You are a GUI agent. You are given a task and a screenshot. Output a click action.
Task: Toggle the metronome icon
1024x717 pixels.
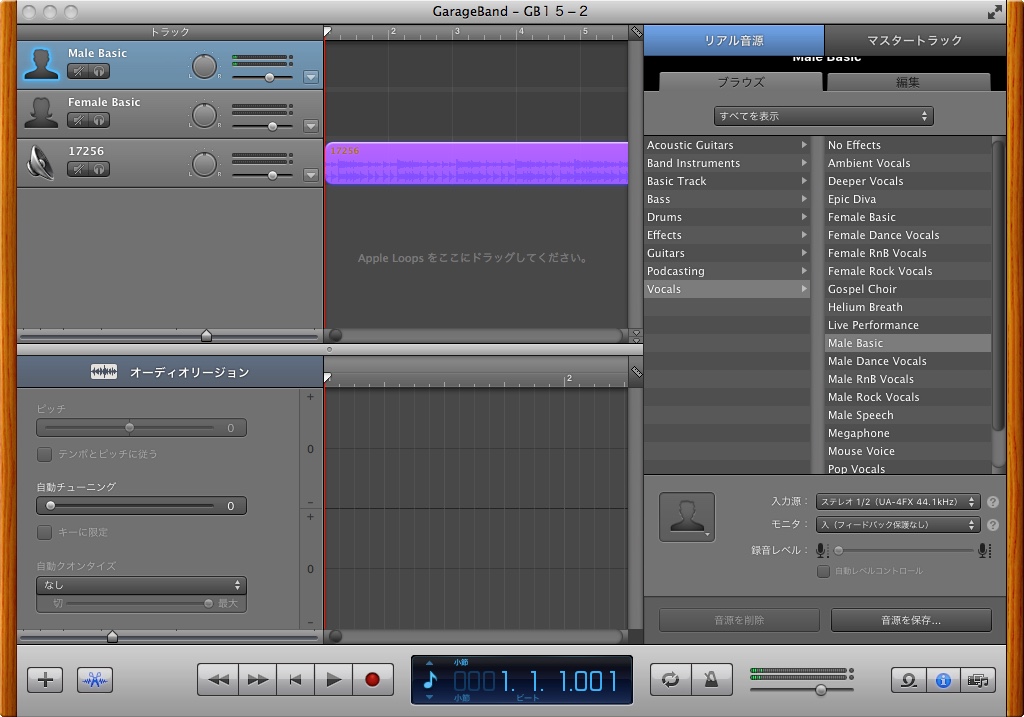coord(710,680)
